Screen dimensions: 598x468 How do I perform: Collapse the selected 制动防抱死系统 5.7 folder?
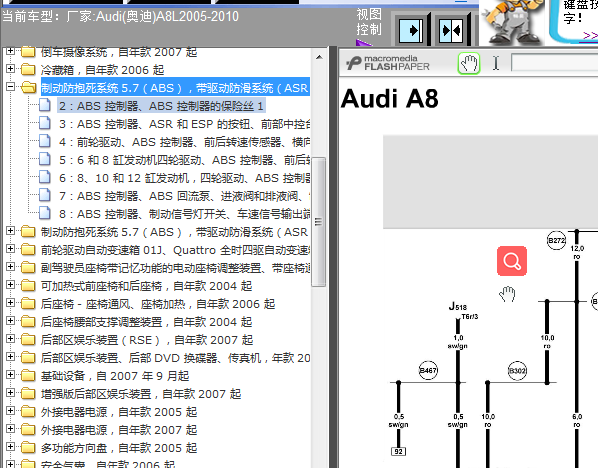(x=11, y=87)
